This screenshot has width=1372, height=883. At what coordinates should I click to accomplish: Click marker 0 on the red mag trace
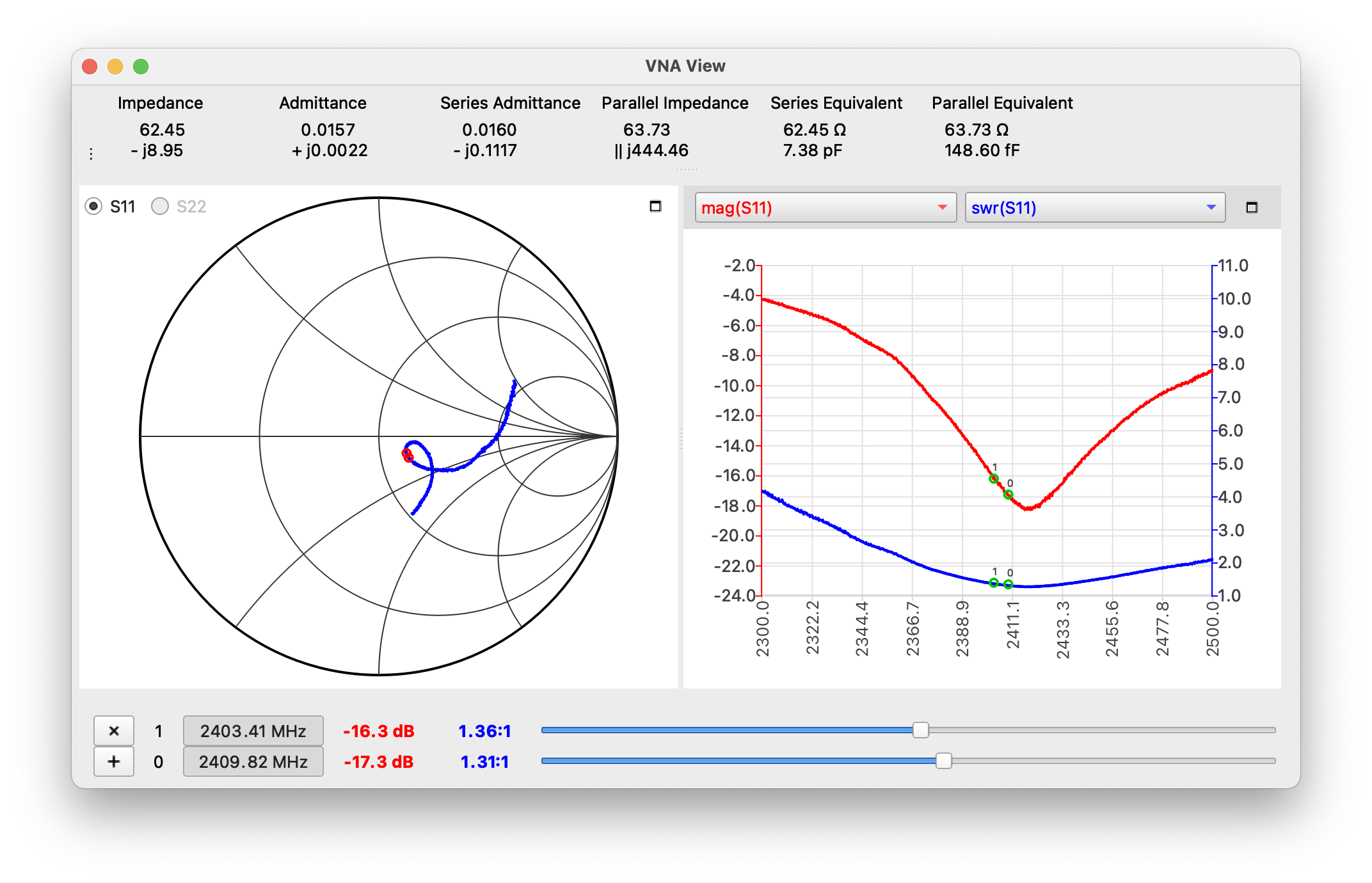(x=1008, y=495)
